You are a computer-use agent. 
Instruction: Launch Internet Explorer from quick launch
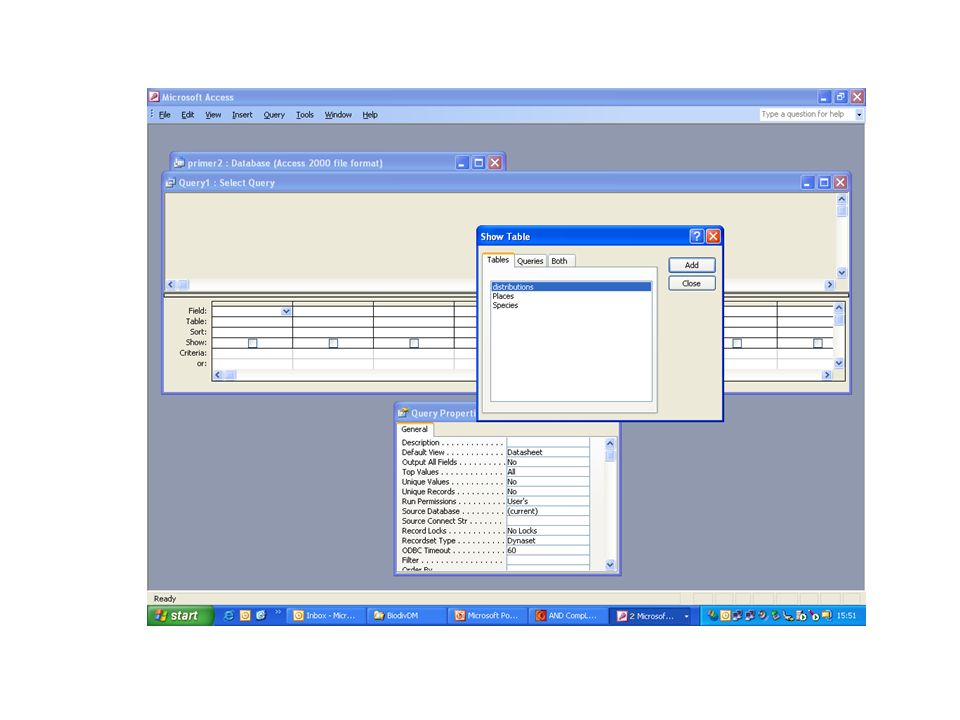[x=228, y=615]
